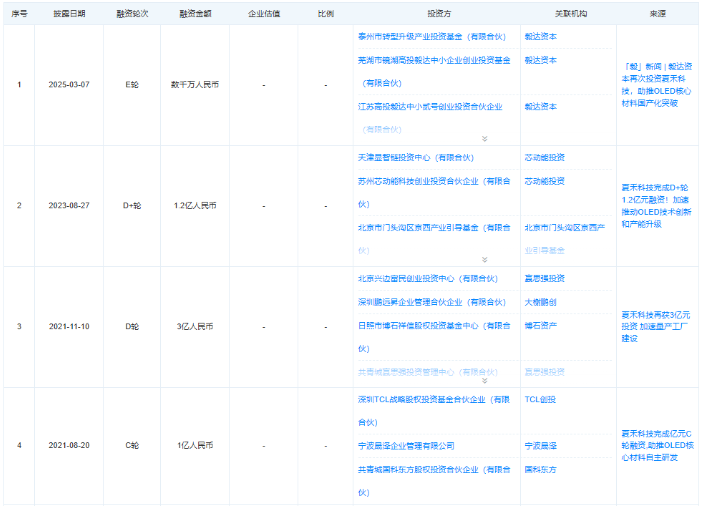This screenshot has width=703, height=509.
Task: Open investor 共青城富思强投资管理中心
Action: coord(427,372)
